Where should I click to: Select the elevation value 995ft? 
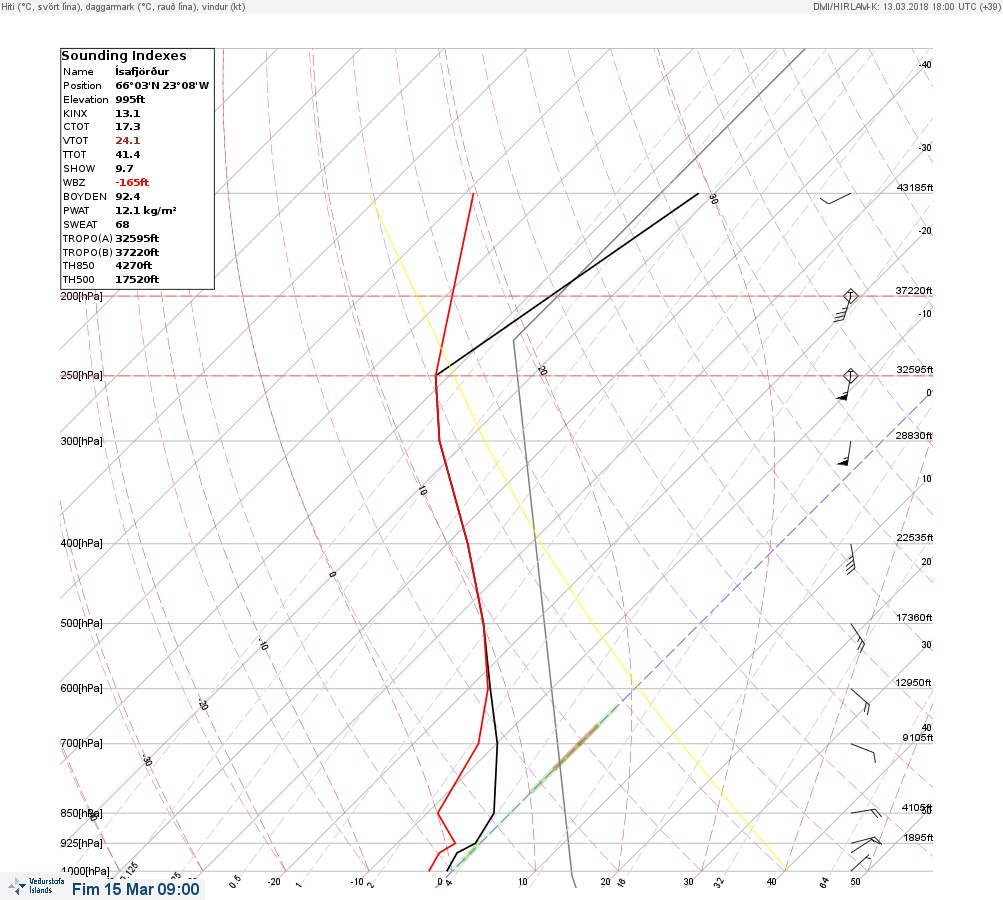click(130, 100)
